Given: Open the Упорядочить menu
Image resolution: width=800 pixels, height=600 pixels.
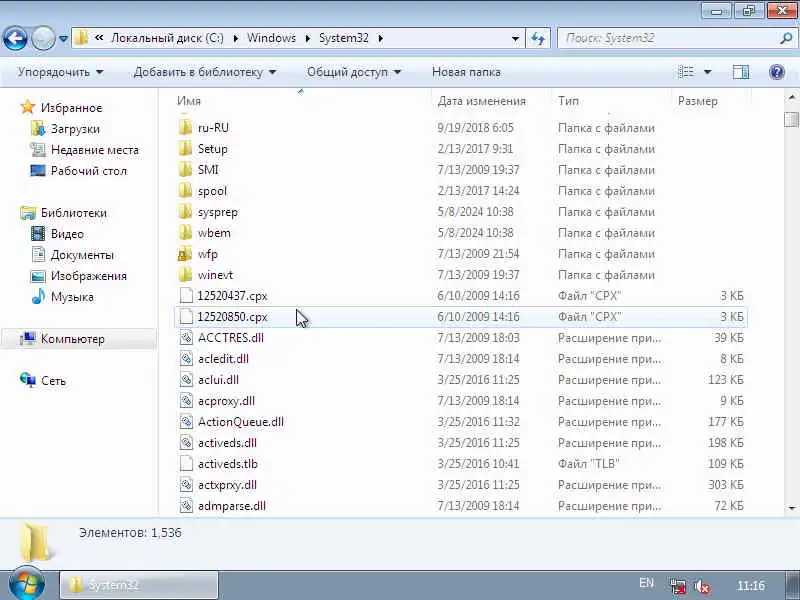Looking at the screenshot, I should 60,72.
